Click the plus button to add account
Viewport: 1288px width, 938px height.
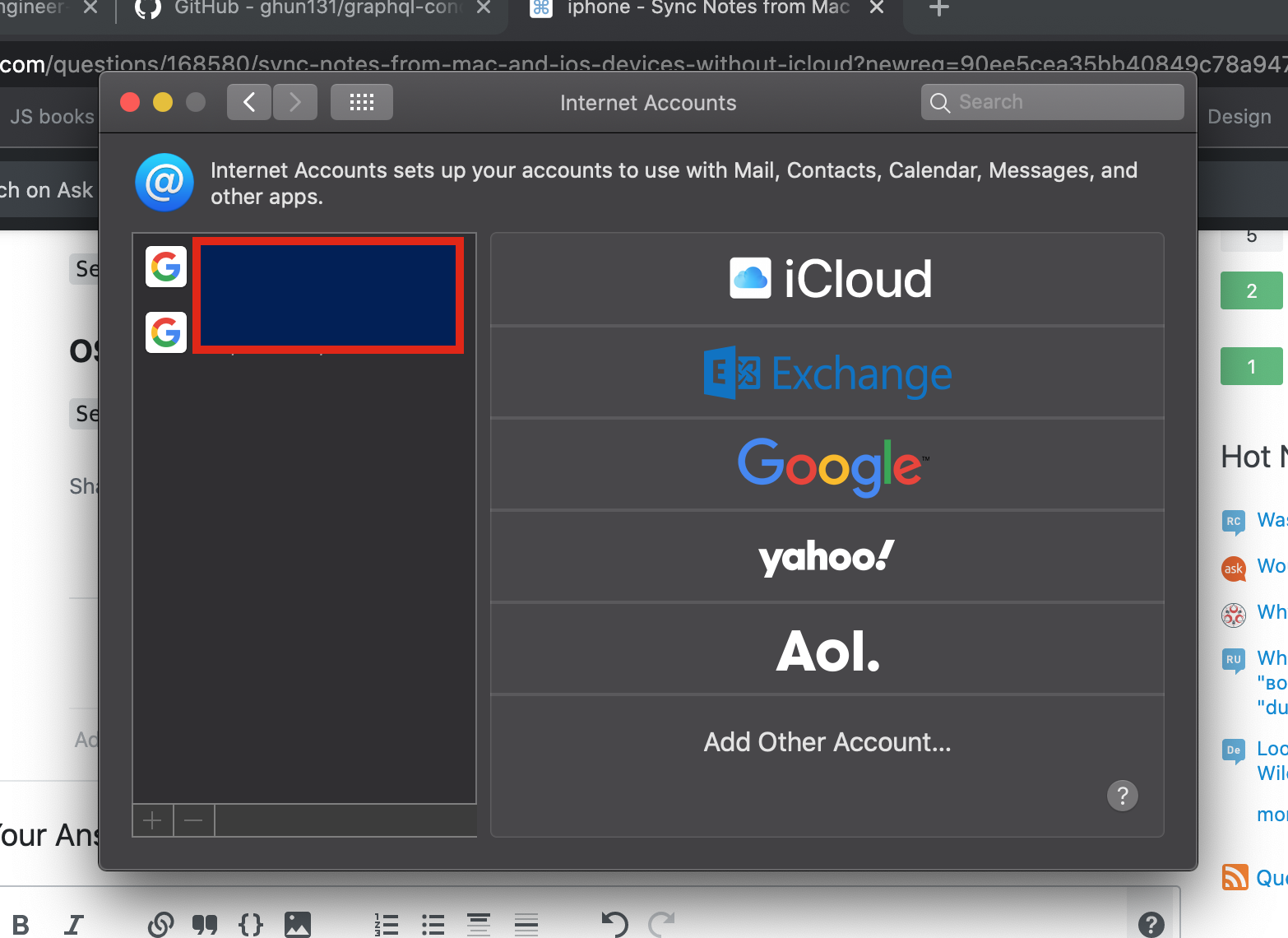click(x=152, y=820)
